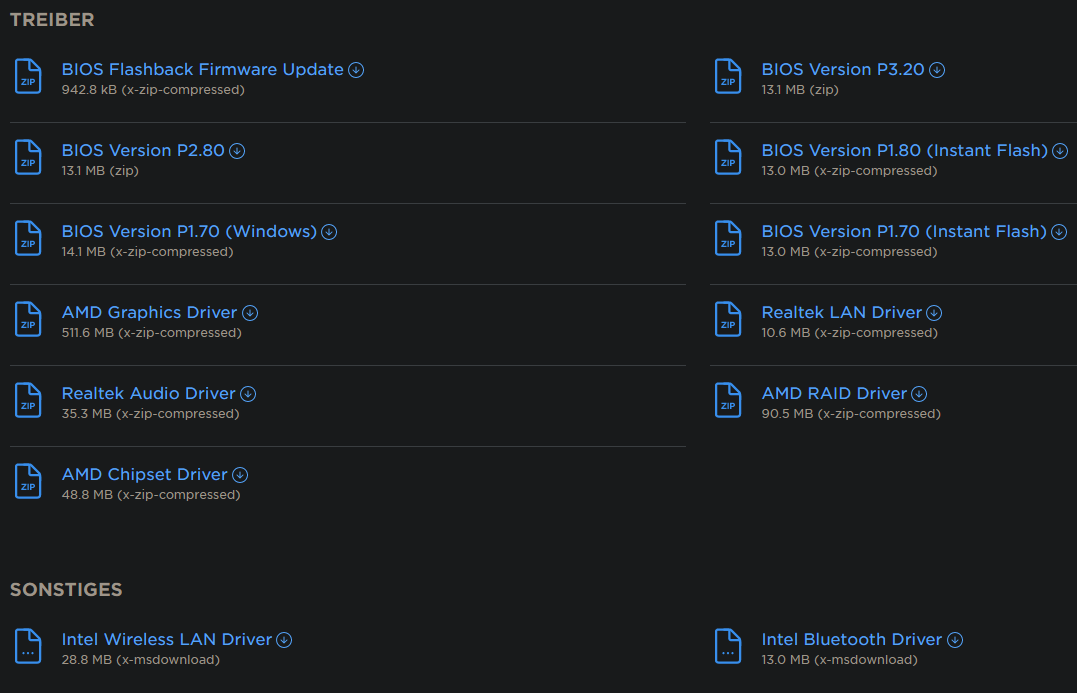This screenshot has width=1077, height=693.
Task: Click the ZIP file icon for Realtek LAN Driver
Action: (728, 319)
